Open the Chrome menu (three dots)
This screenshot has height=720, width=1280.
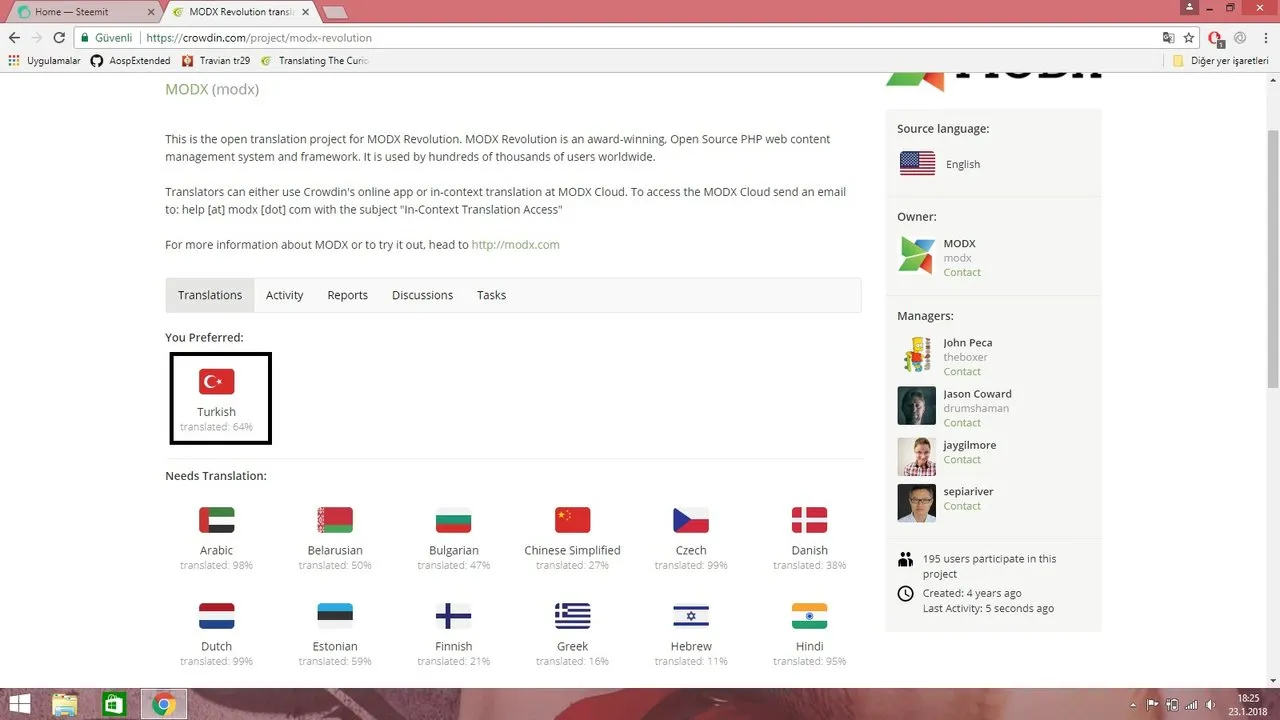[1266, 38]
